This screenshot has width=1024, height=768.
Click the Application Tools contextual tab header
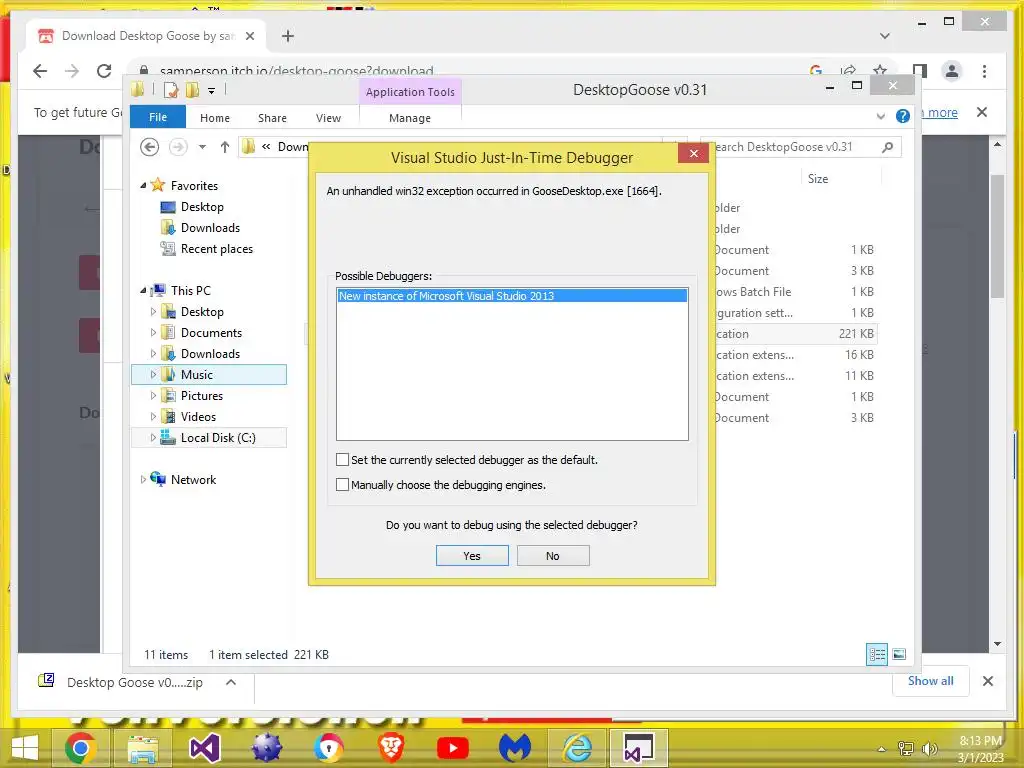click(x=410, y=92)
